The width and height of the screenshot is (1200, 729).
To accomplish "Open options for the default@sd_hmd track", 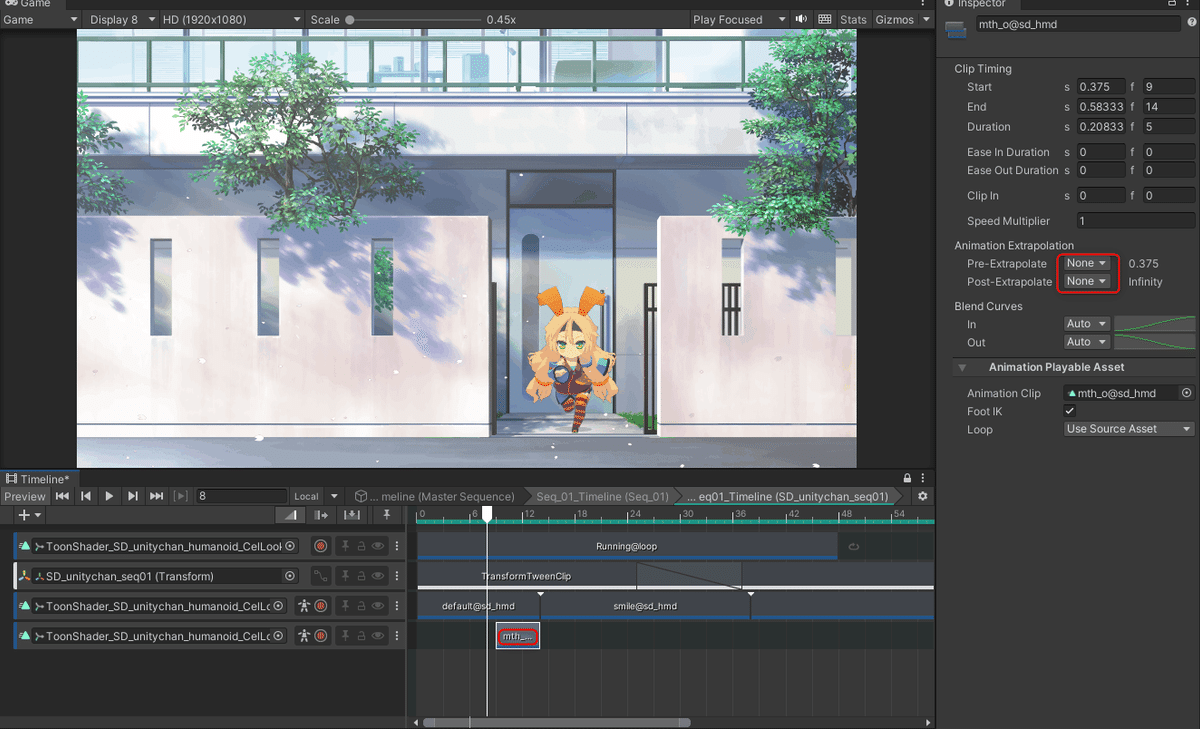I will (397, 606).
